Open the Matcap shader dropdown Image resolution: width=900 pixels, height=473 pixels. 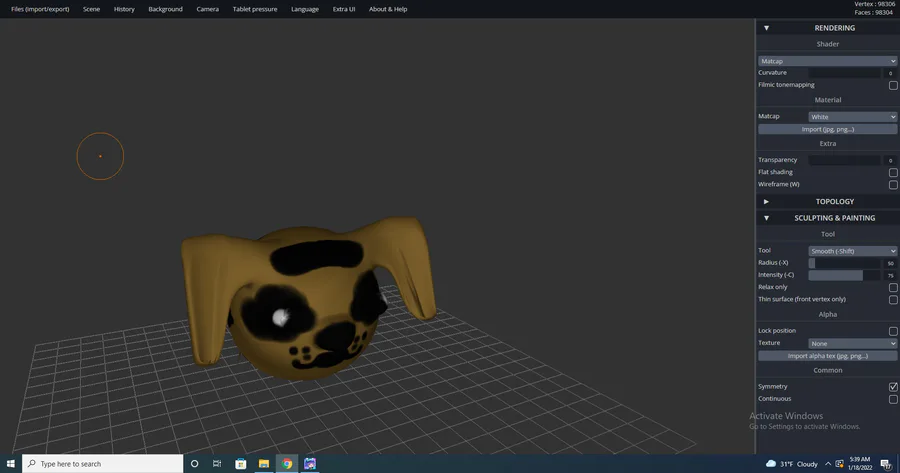click(x=827, y=61)
